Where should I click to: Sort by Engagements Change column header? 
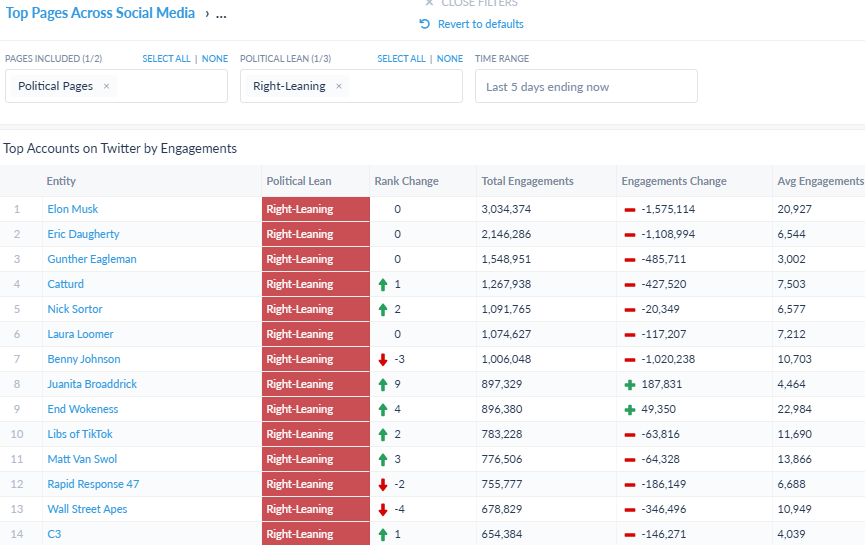coord(674,181)
